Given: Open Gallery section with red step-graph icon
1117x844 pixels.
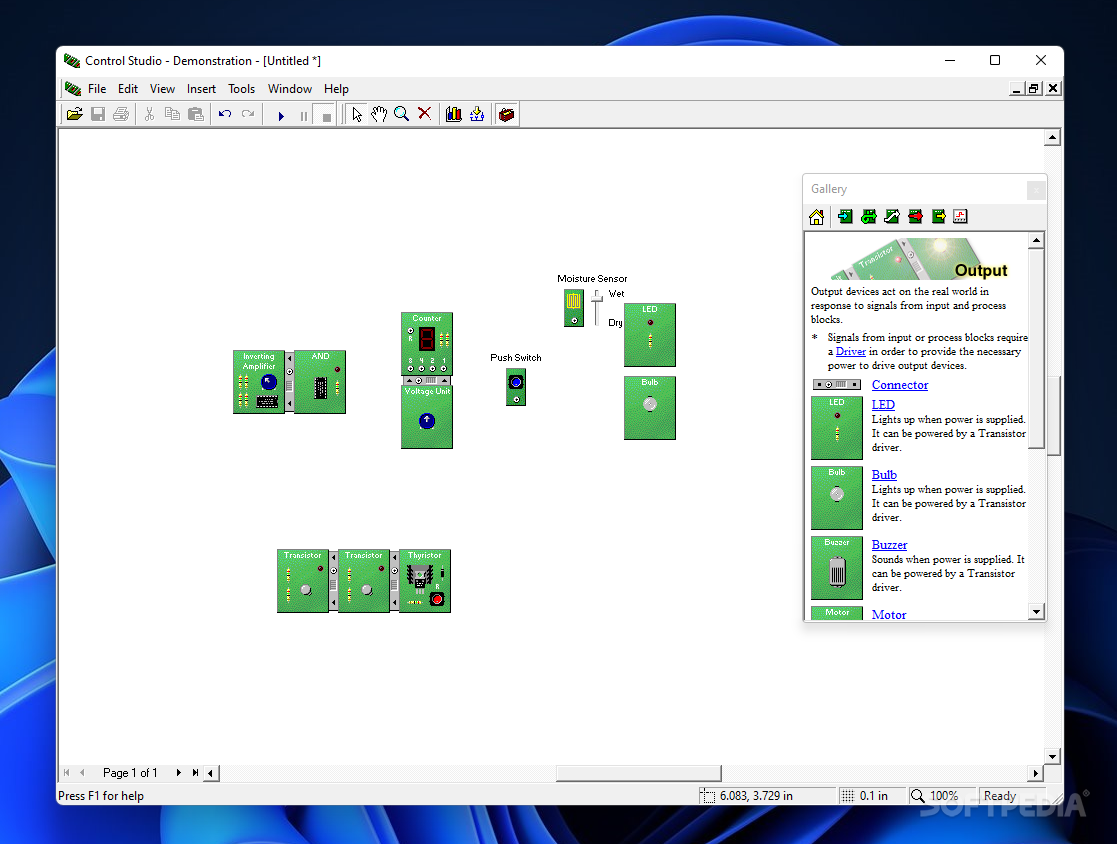Looking at the screenshot, I should click(x=960, y=217).
